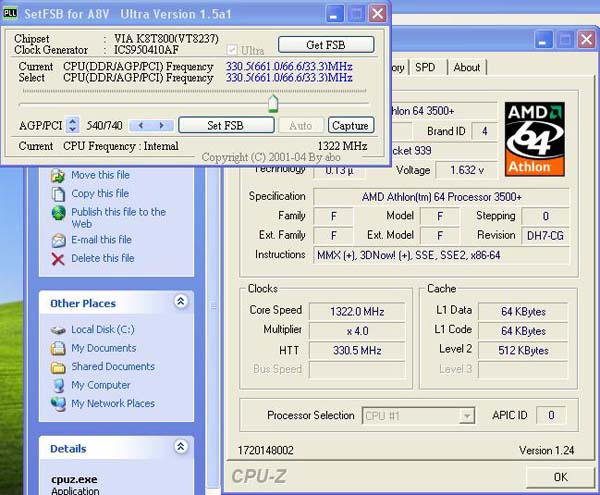Click the Voltage value 1.632 v

[467, 170]
